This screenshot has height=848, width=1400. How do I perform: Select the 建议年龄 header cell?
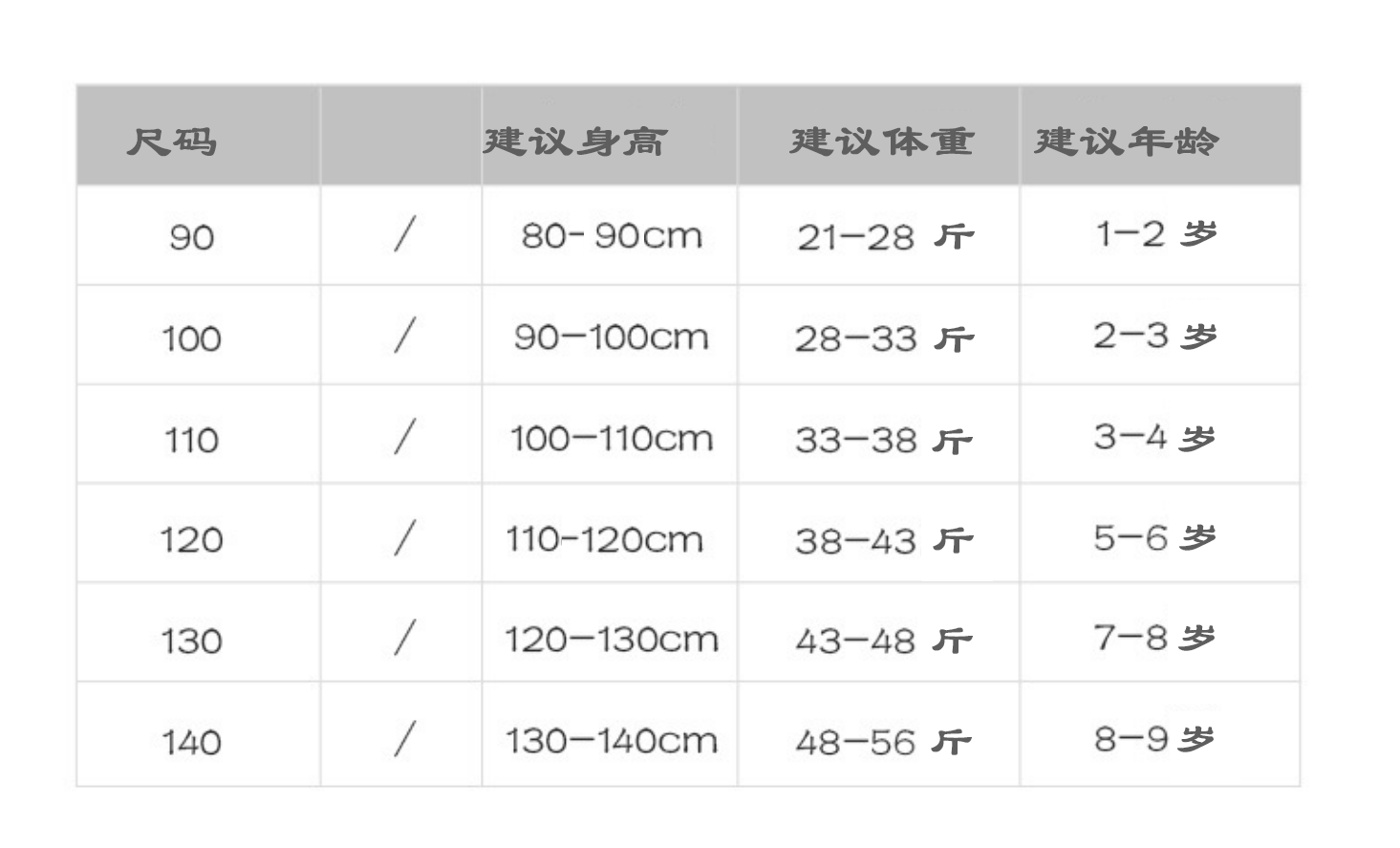(x=1127, y=141)
